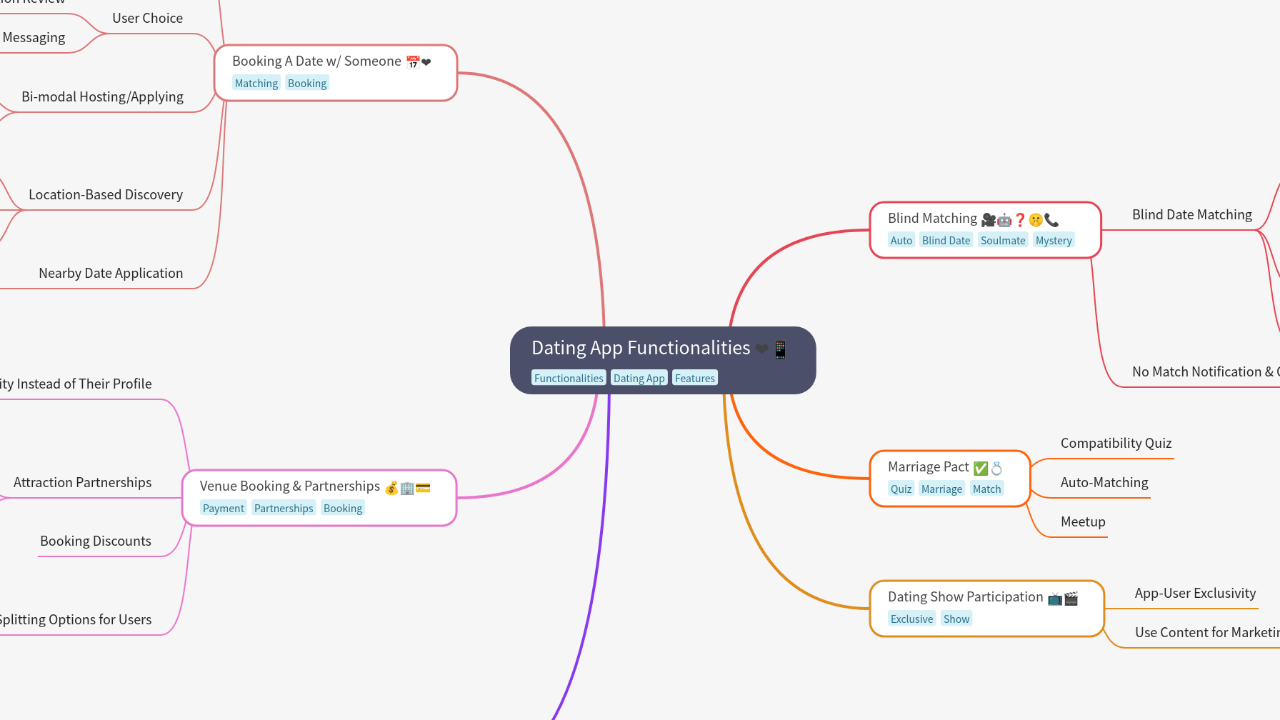Click the Dating App tag on central node

(639, 378)
